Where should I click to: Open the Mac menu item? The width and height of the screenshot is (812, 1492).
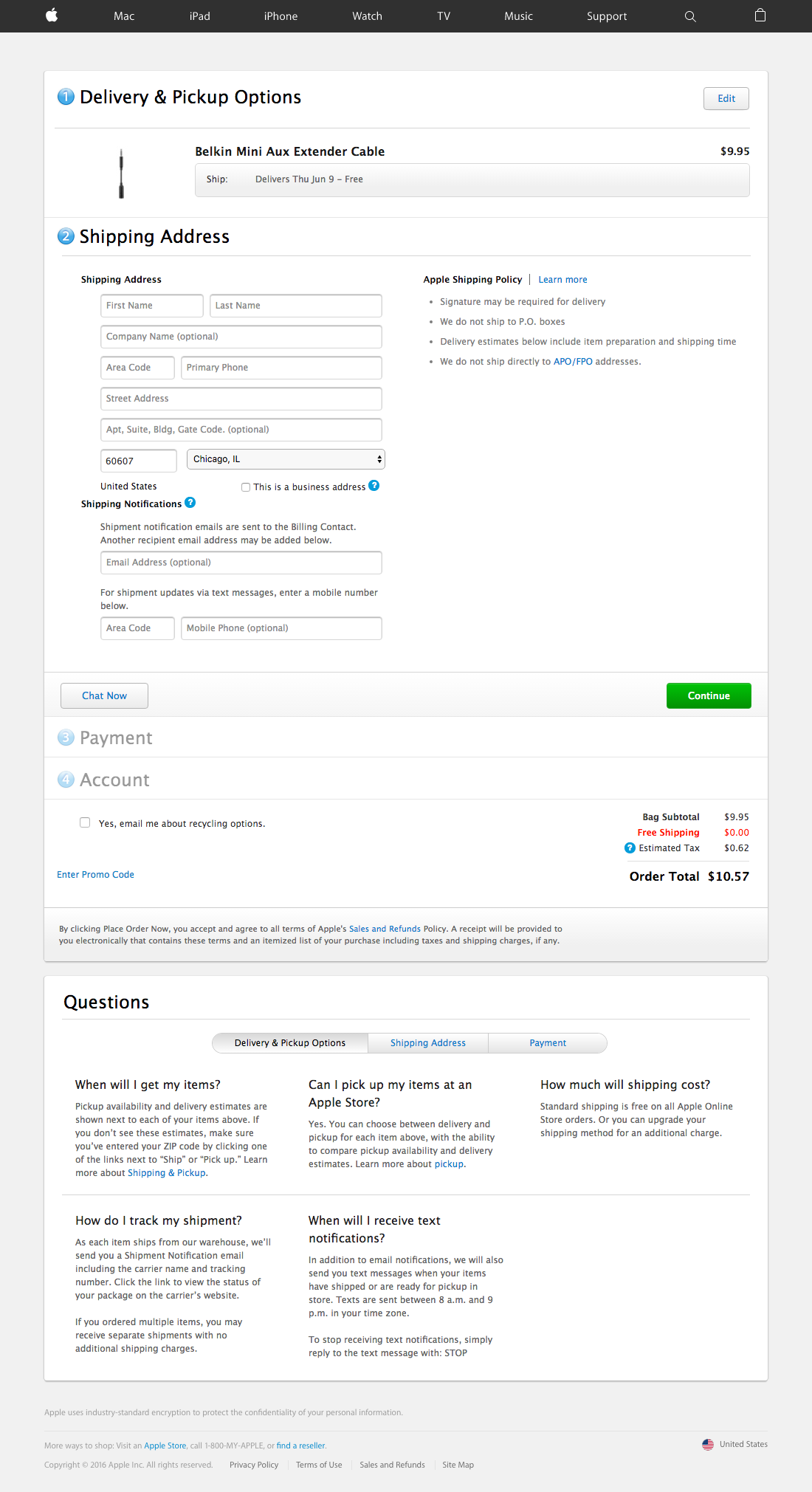[124, 16]
